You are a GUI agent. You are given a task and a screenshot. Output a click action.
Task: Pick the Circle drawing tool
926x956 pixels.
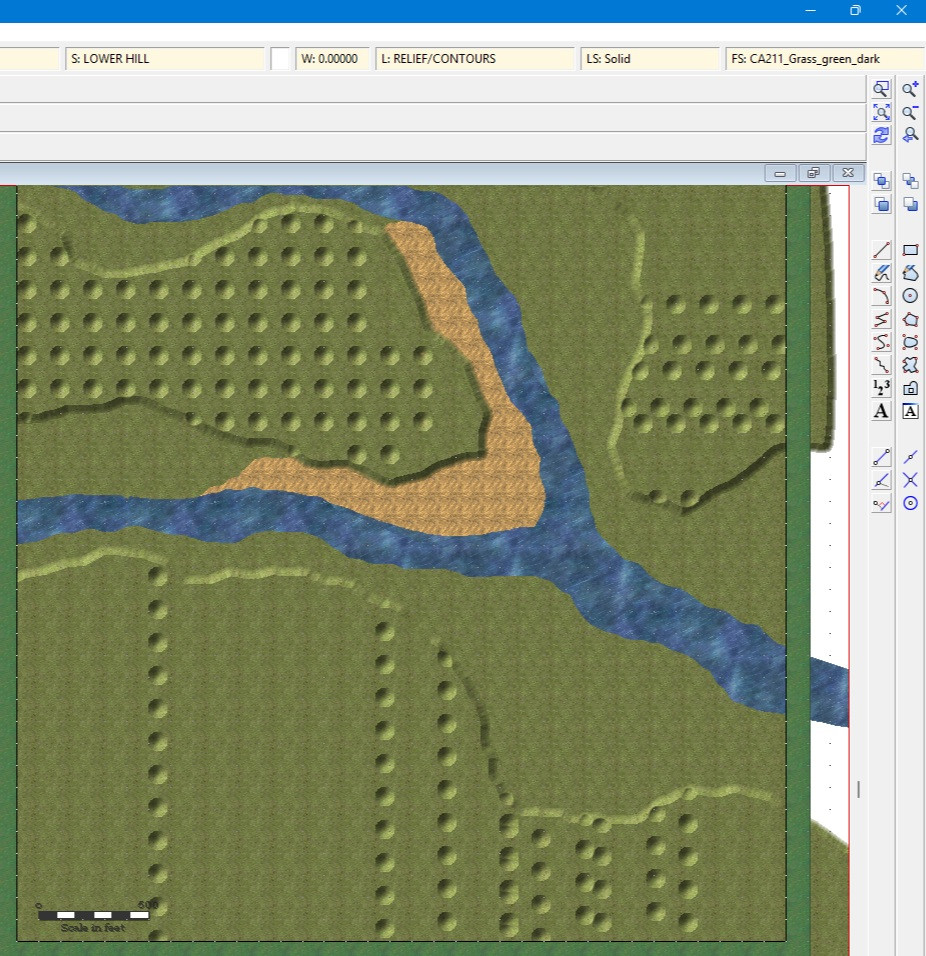pos(910,296)
